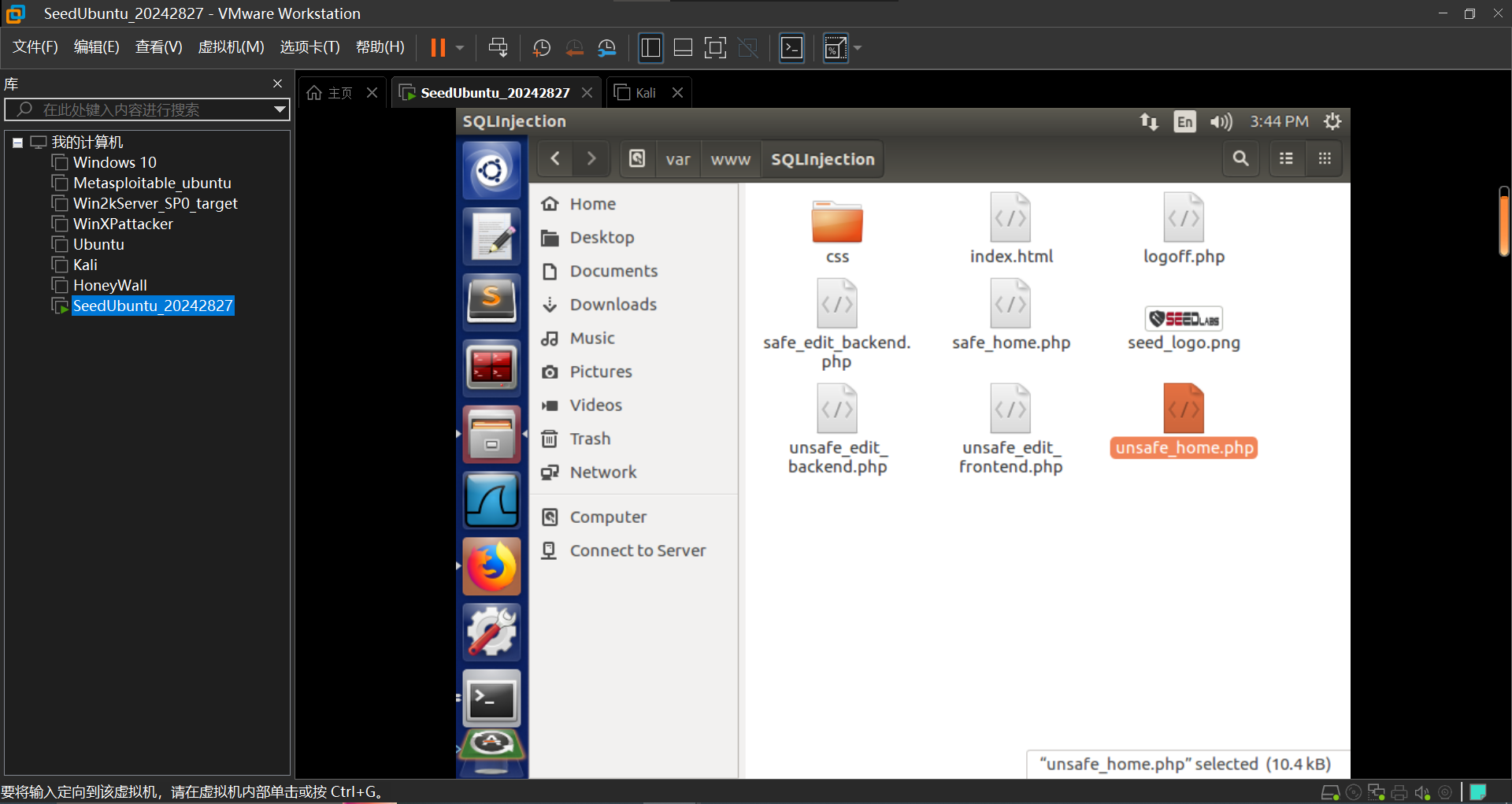Open the 帮助(H) menu
The height and width of the screenshot is (804, 1512).
pos(380,47)
